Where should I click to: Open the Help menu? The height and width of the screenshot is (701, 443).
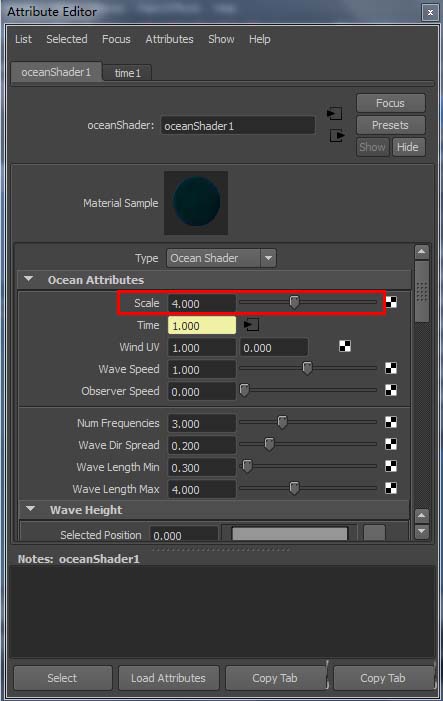click(260, 39)
